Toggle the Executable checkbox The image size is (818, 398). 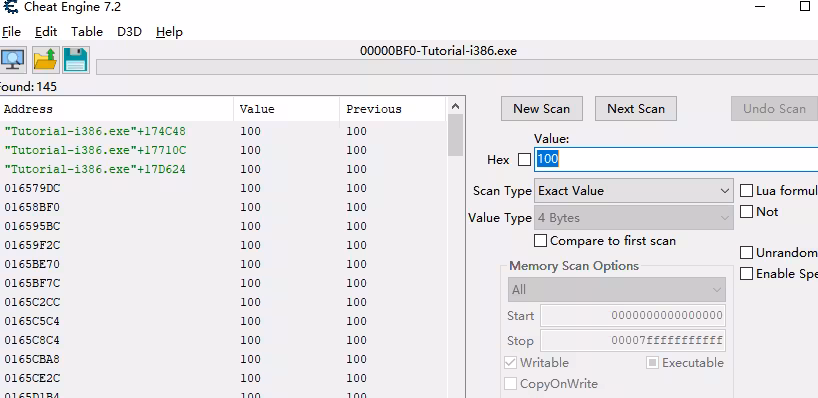tap(652, 363)
